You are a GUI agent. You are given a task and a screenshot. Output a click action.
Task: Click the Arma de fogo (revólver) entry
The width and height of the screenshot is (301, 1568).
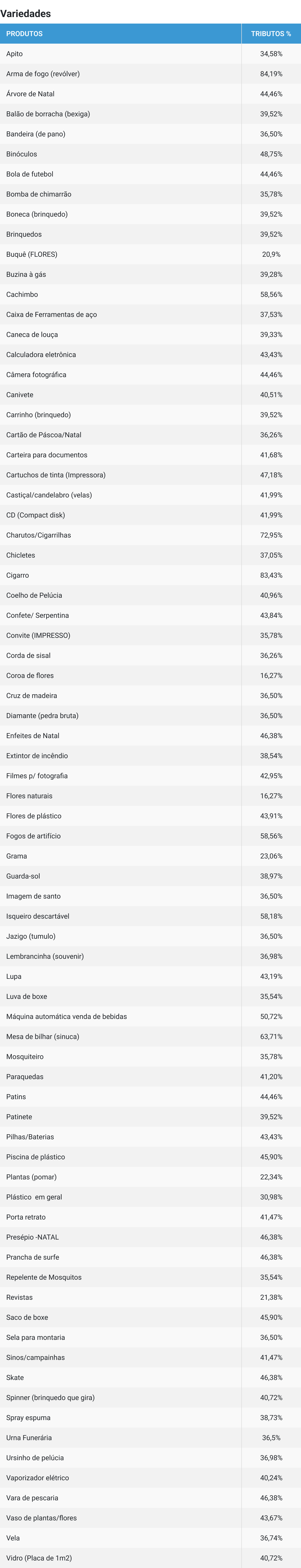click(x=43, y=74)
